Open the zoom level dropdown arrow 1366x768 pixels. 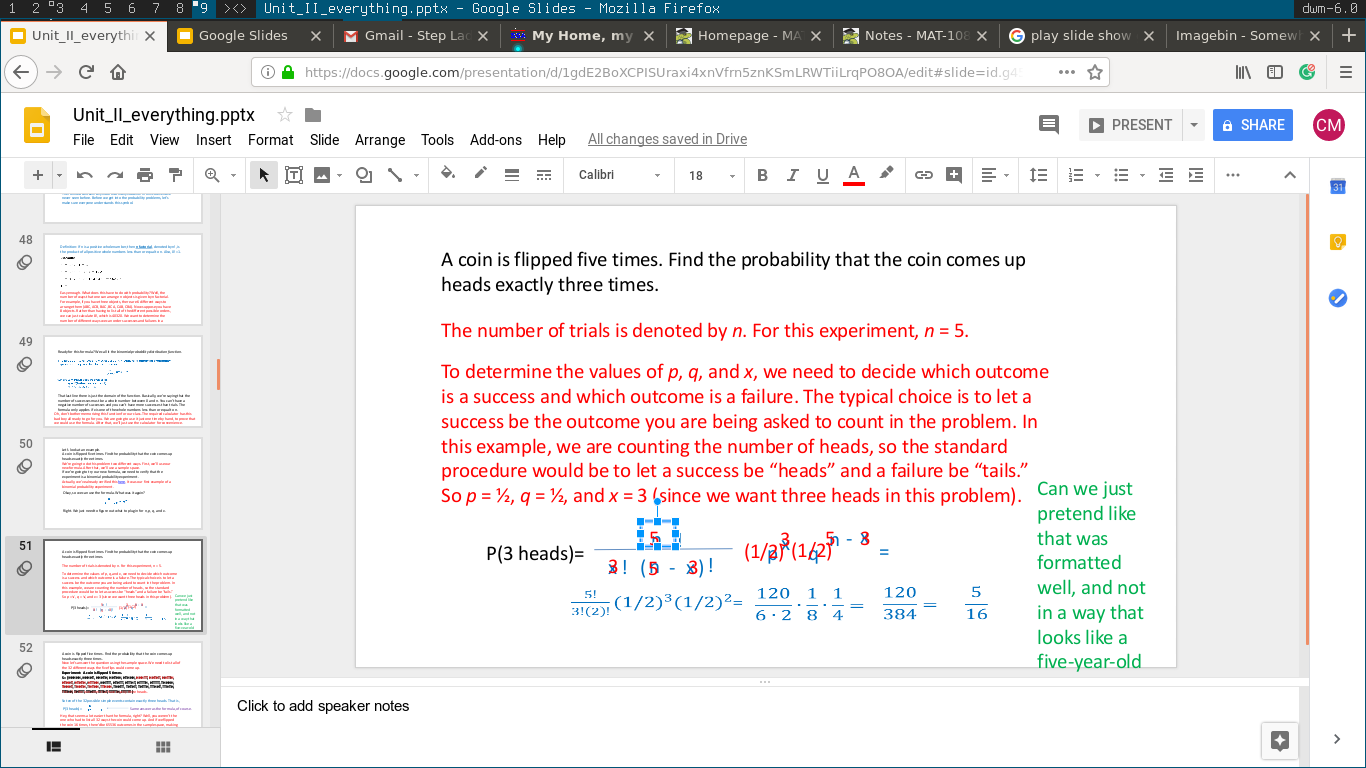[x=233, y=175]
